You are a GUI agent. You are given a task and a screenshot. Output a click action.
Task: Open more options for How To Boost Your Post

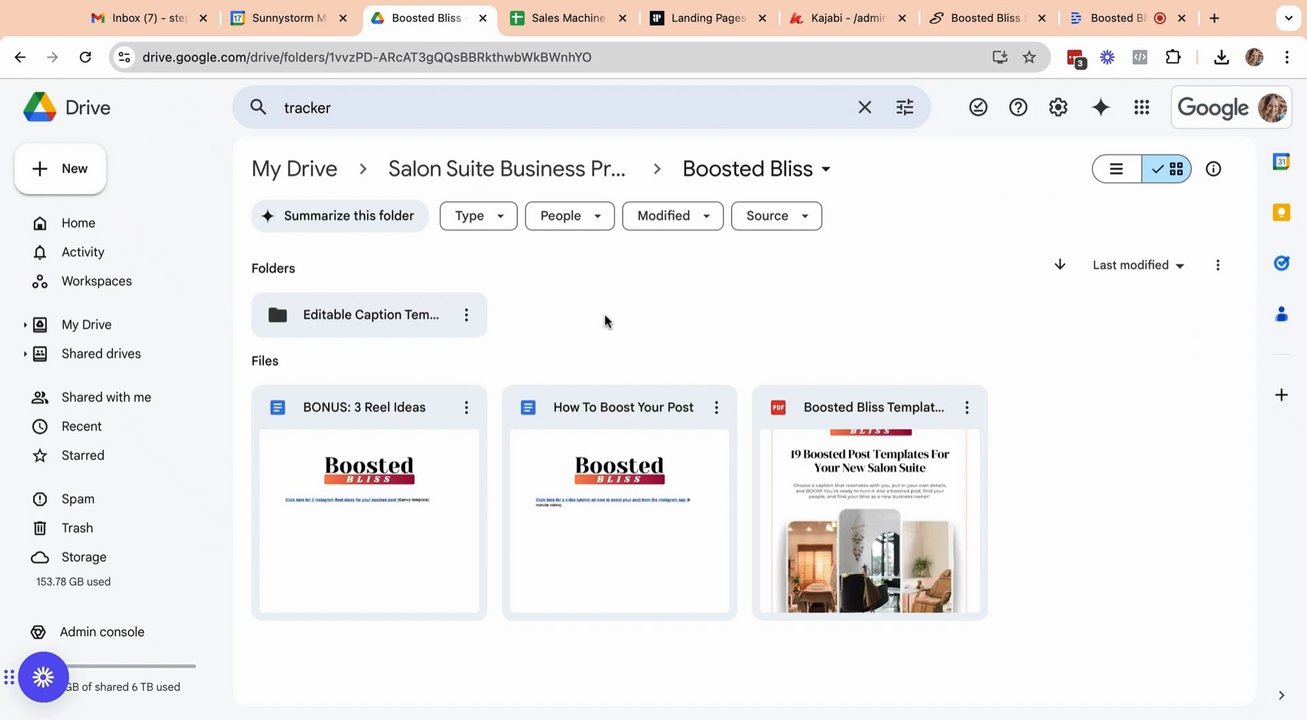coord(716,407)
